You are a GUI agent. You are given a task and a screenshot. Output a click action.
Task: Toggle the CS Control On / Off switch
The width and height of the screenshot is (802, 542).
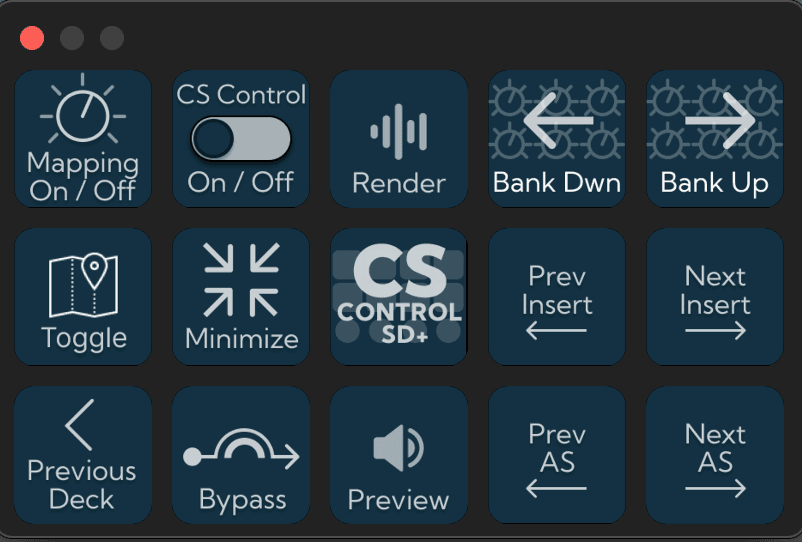tap(240, 139)
